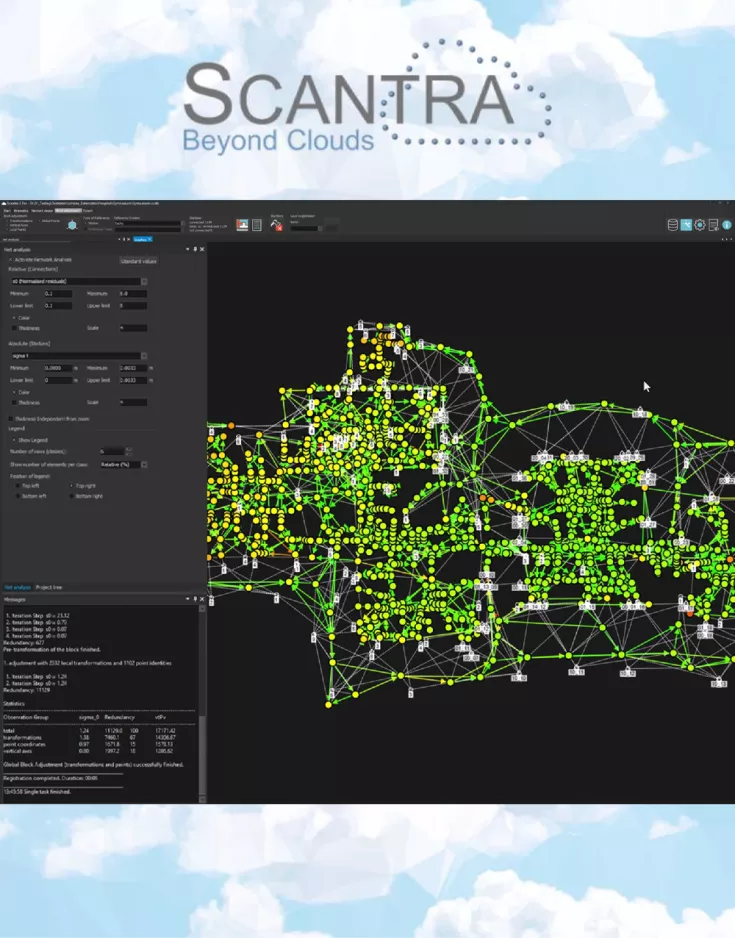Click the highlighted blue tools icon
This screenshot has width=735, height=938.
(686, 225)
